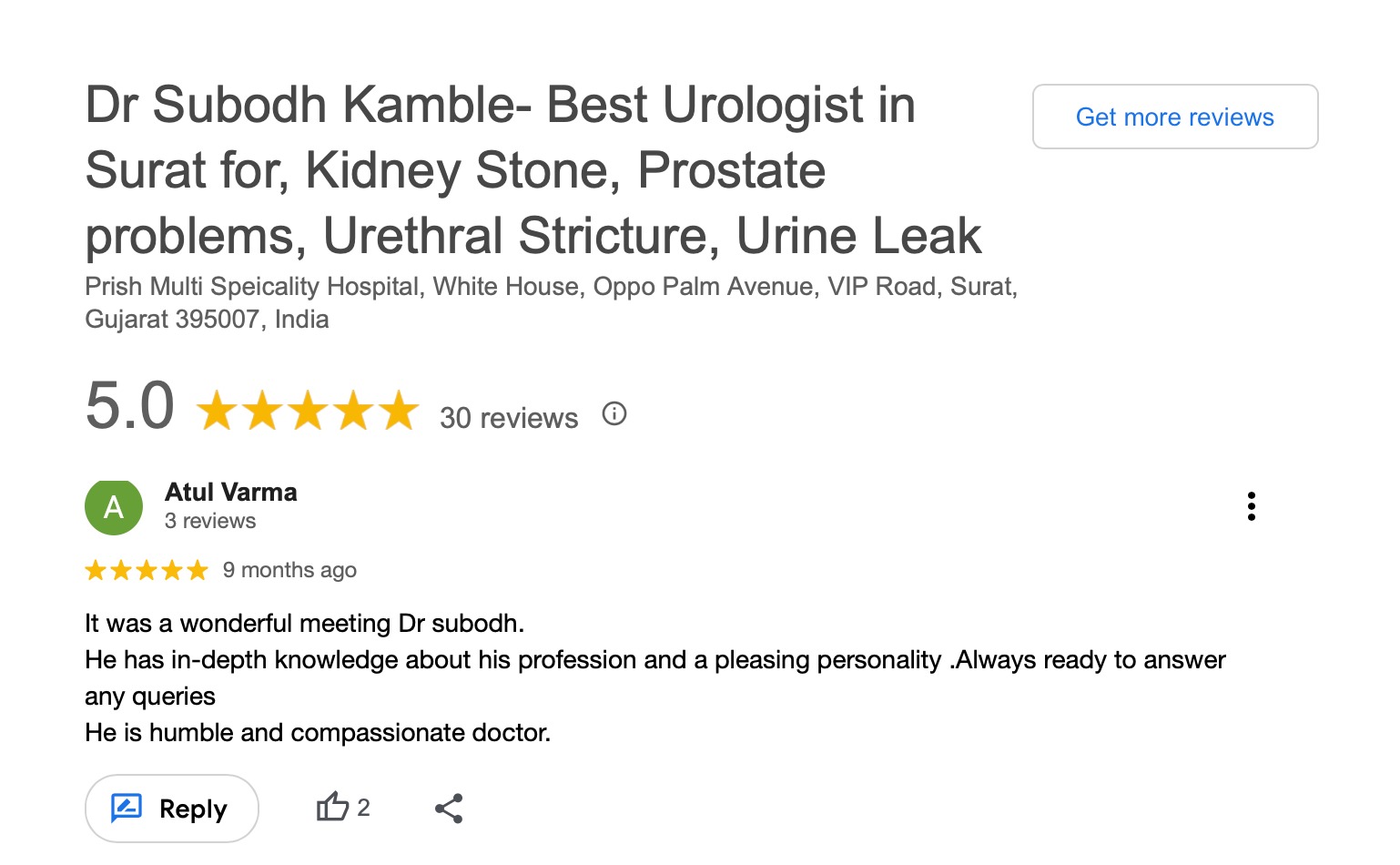Click the 30 reviews count
Screen dimensions: 1400x865
[509, 418]
